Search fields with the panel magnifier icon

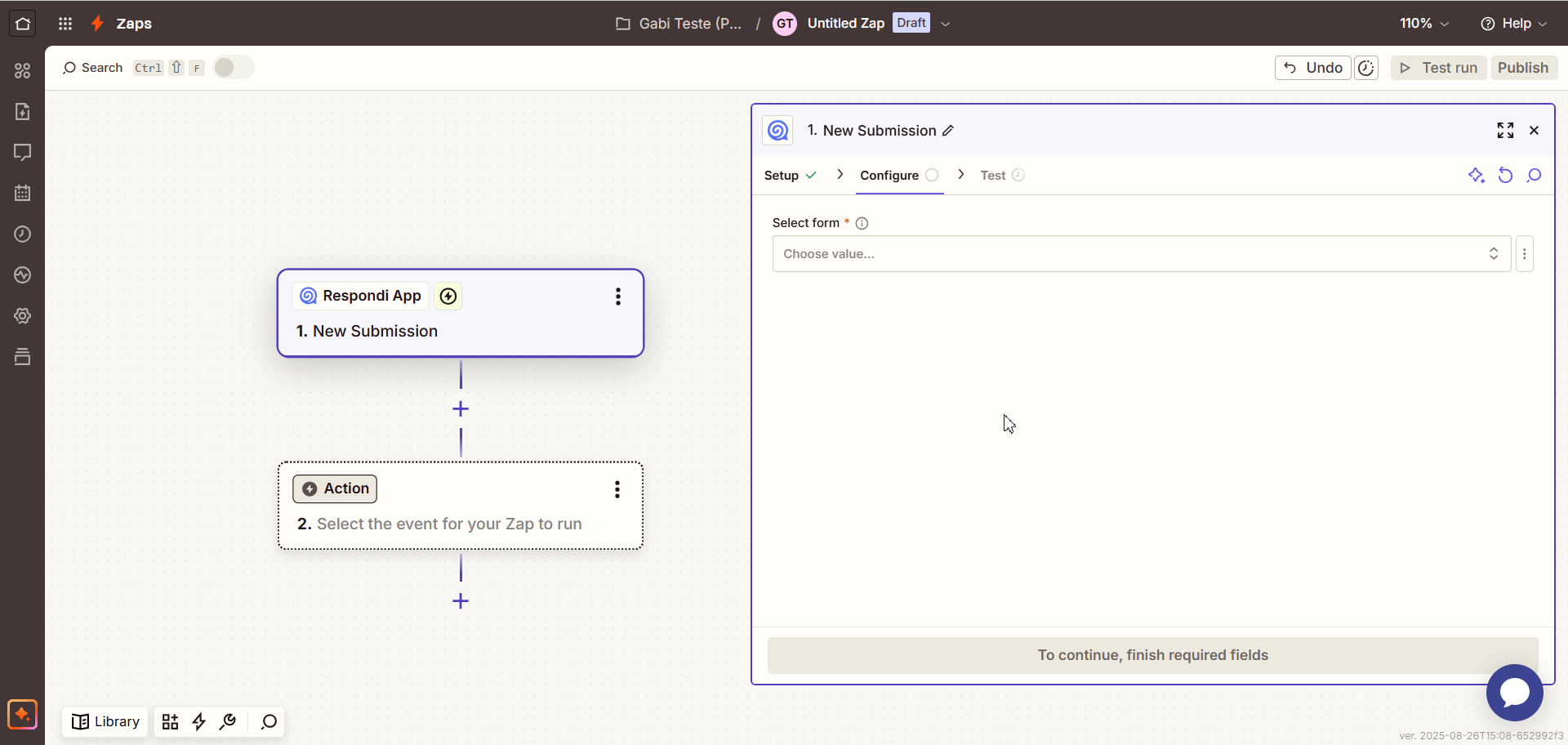pyautogui.click(x=1535, y=175)
